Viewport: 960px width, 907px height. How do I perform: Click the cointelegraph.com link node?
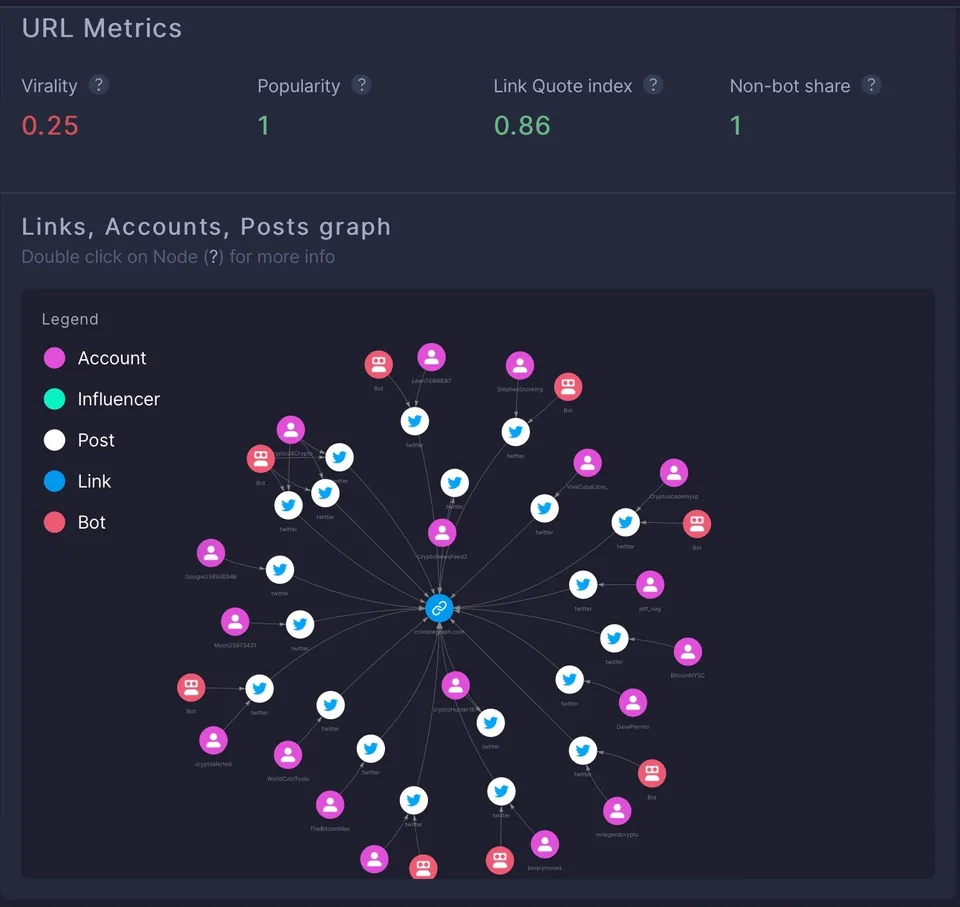click(x=439, y=608)
